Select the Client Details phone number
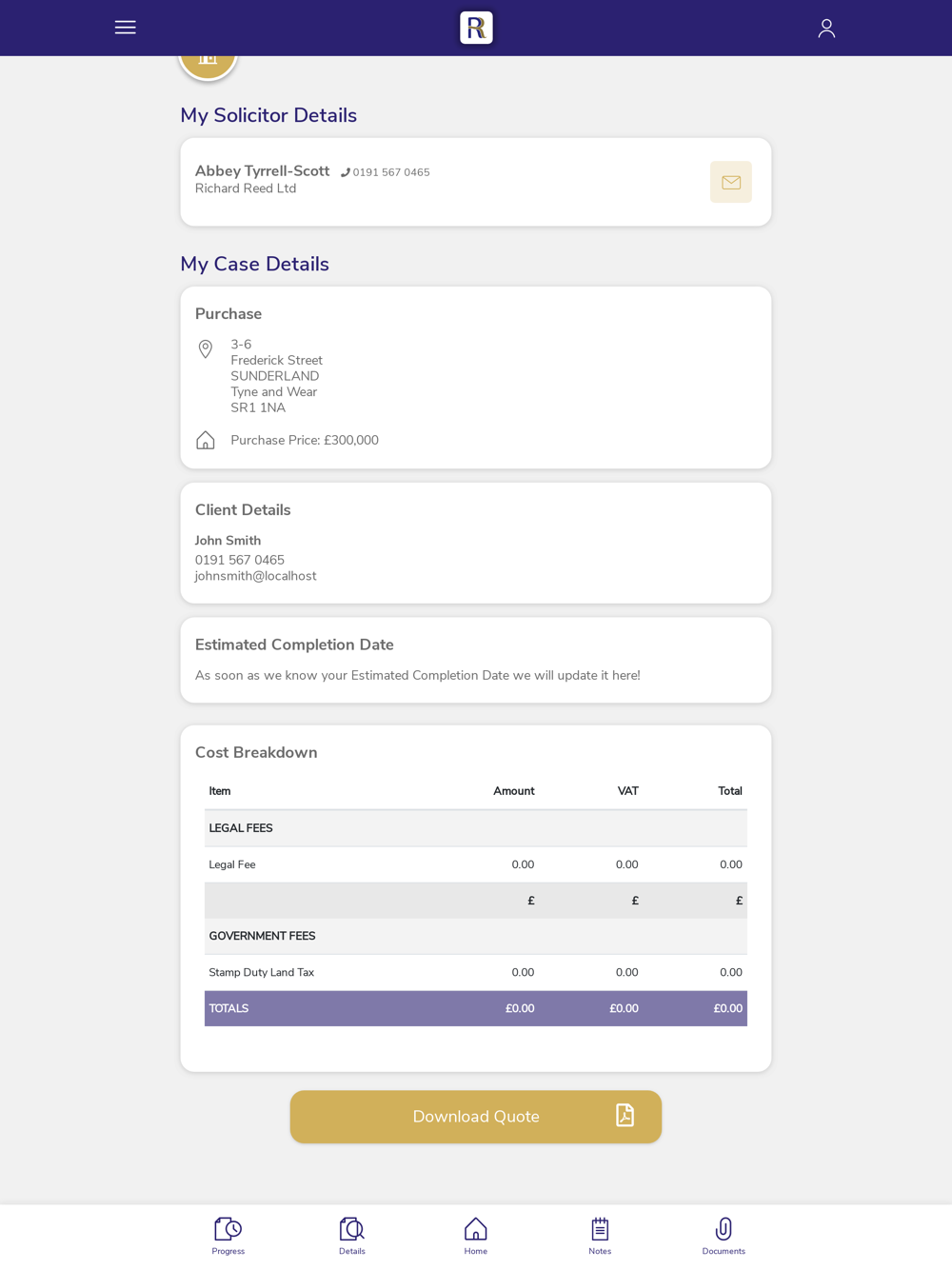Image resolution: width=952 pixels, height=1270 pixels. [x=240, y=560]
